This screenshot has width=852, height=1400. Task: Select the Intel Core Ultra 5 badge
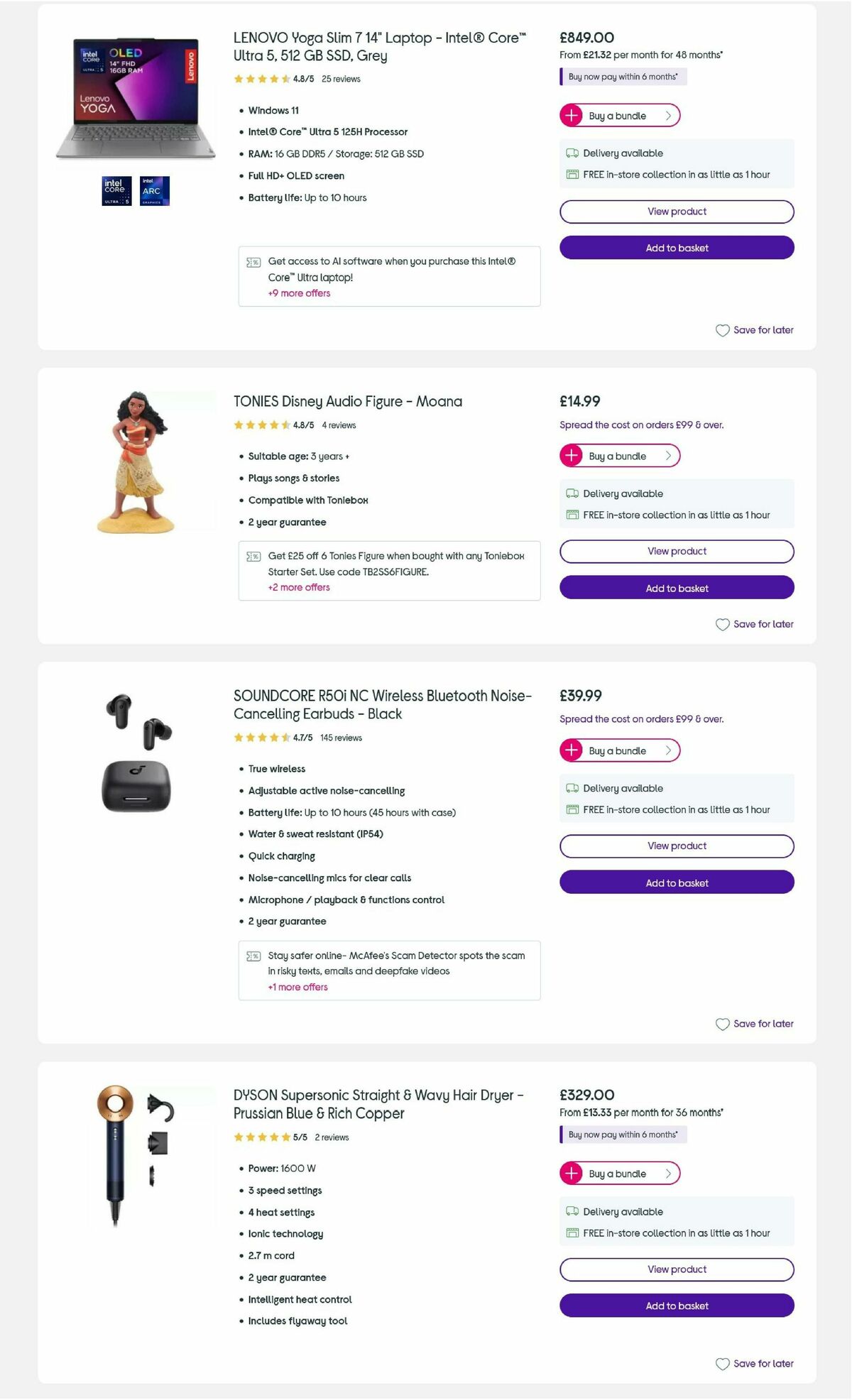(x=116, y=190)
